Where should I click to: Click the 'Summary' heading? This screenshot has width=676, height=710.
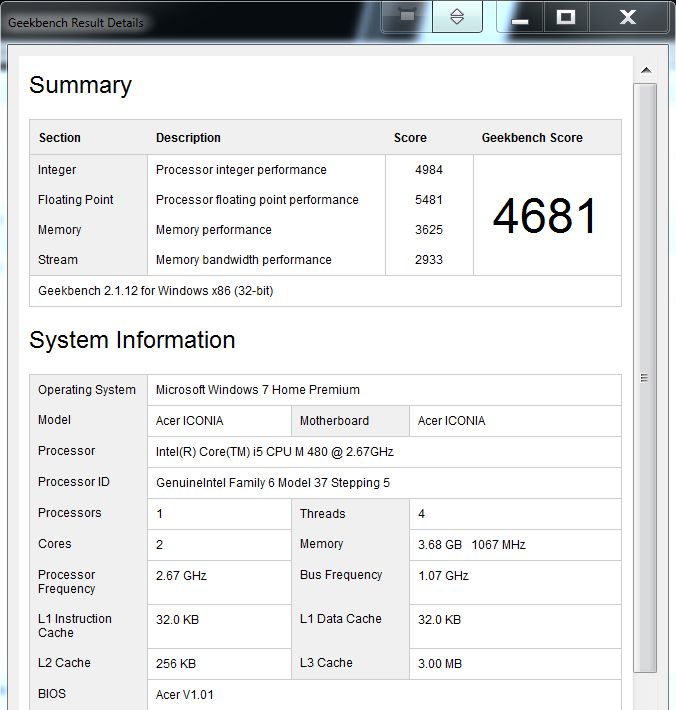pos(81,85)
